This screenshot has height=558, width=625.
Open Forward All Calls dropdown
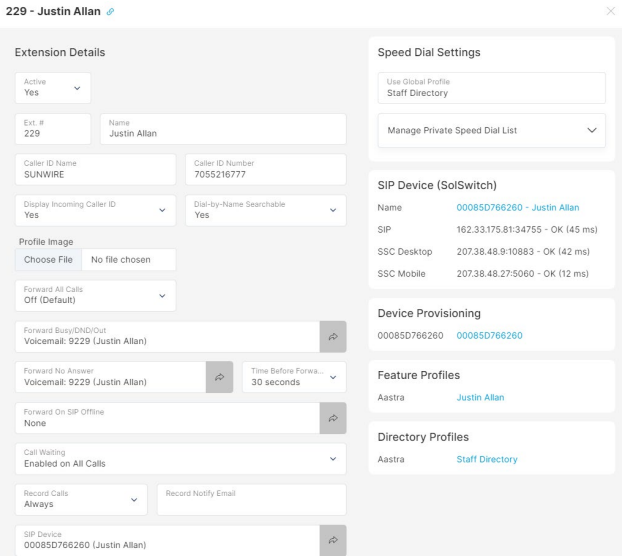tap(95, 296)
